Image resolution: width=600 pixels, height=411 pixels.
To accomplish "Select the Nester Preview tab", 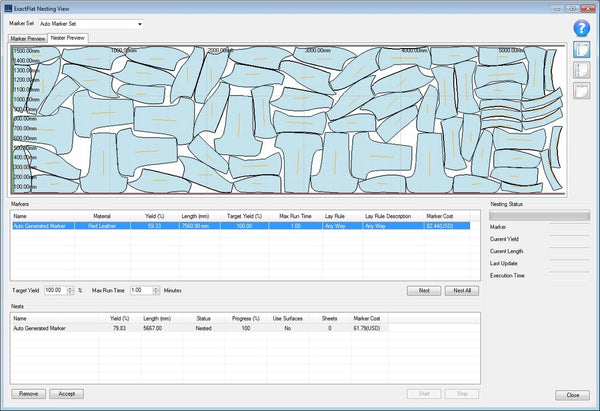I will point(69,38).
